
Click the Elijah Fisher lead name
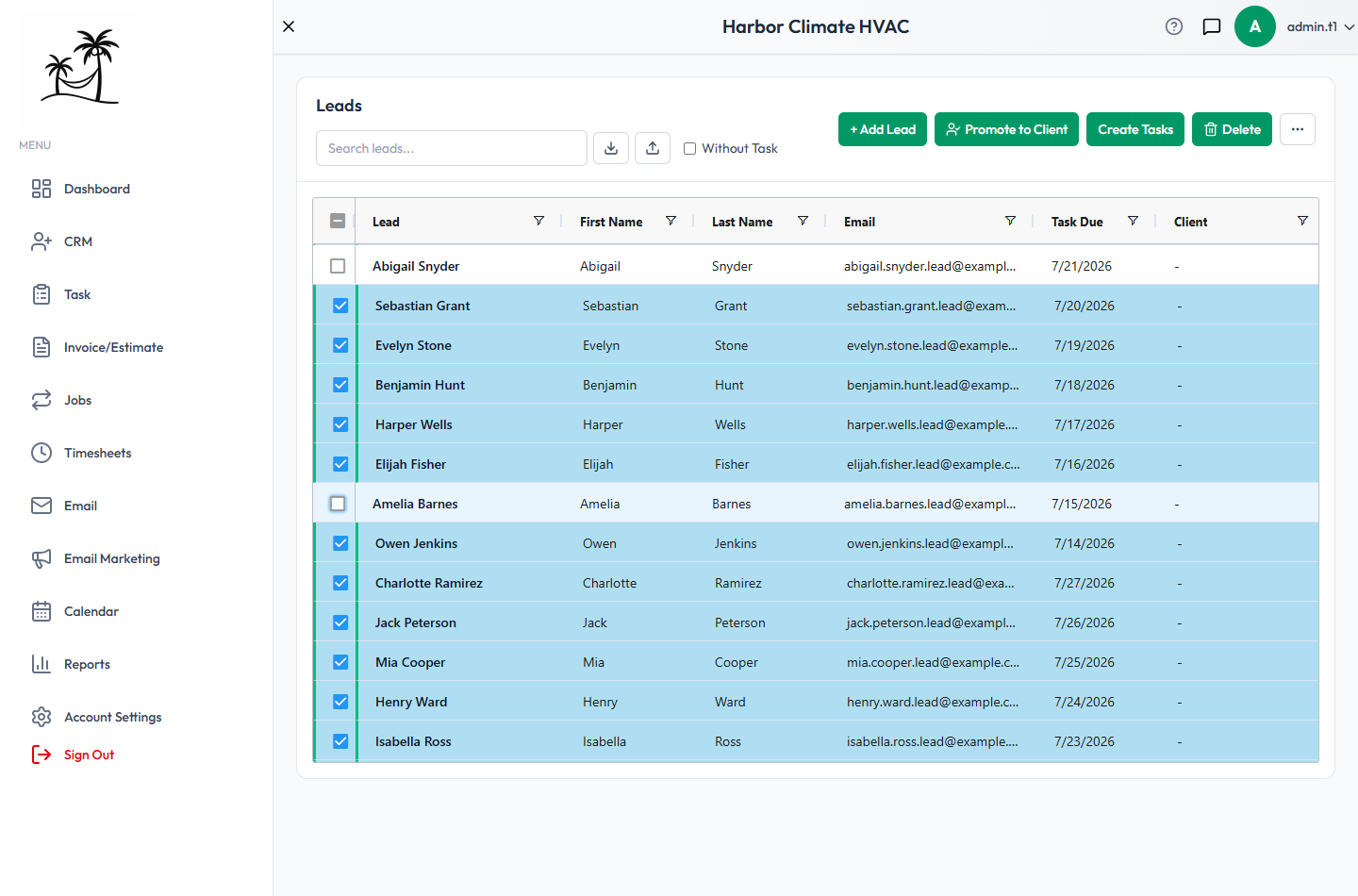[410, 464]
